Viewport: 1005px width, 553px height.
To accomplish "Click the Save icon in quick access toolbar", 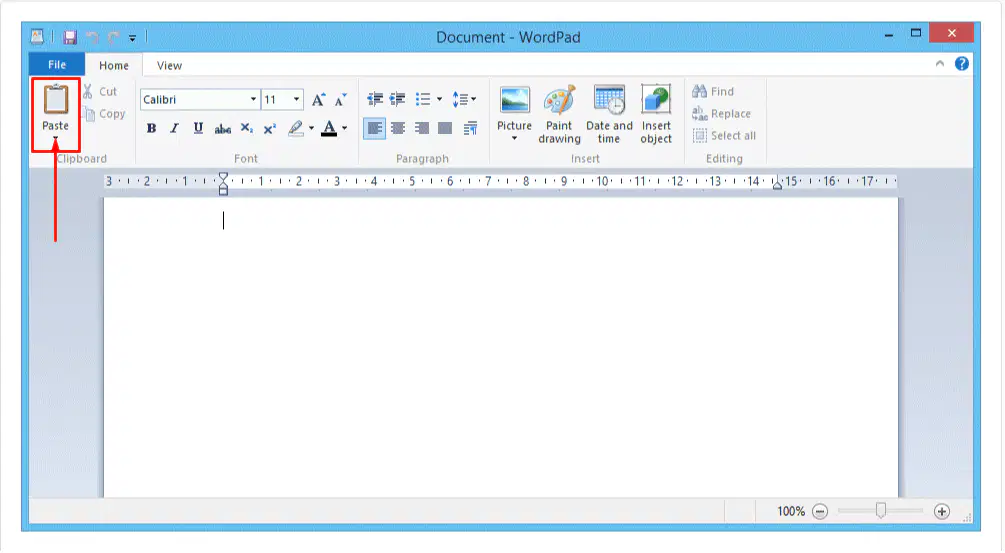I will [x=69, y=37].
